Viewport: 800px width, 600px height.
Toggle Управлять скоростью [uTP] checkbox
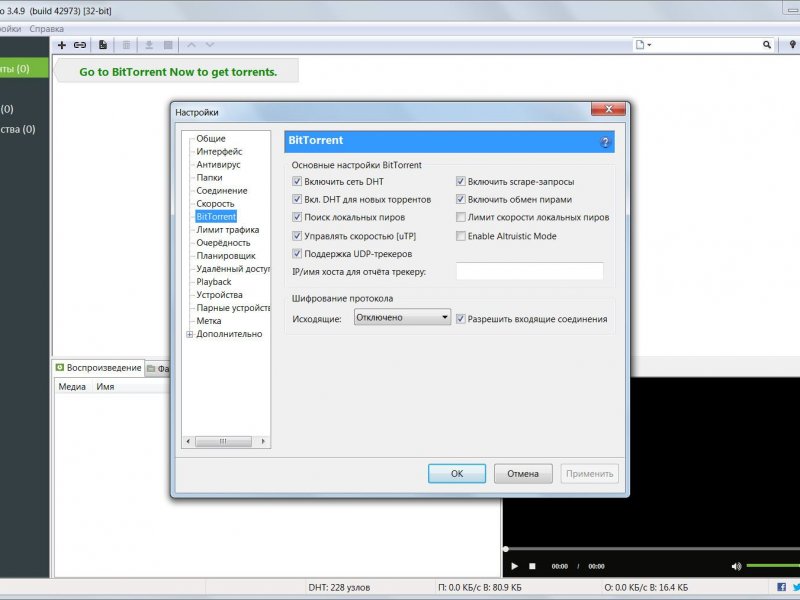pos(297,236)
